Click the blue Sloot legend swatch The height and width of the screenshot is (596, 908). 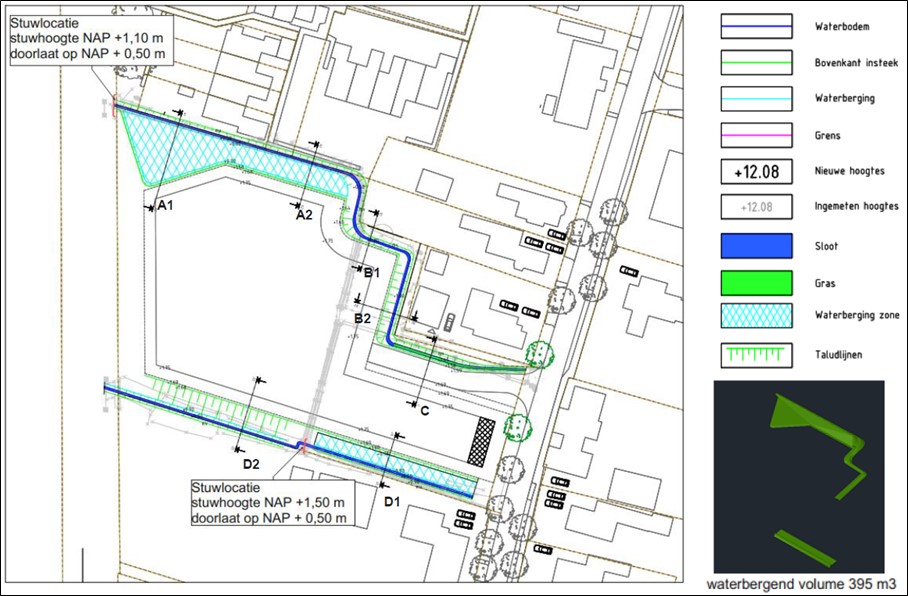point(756,246)
